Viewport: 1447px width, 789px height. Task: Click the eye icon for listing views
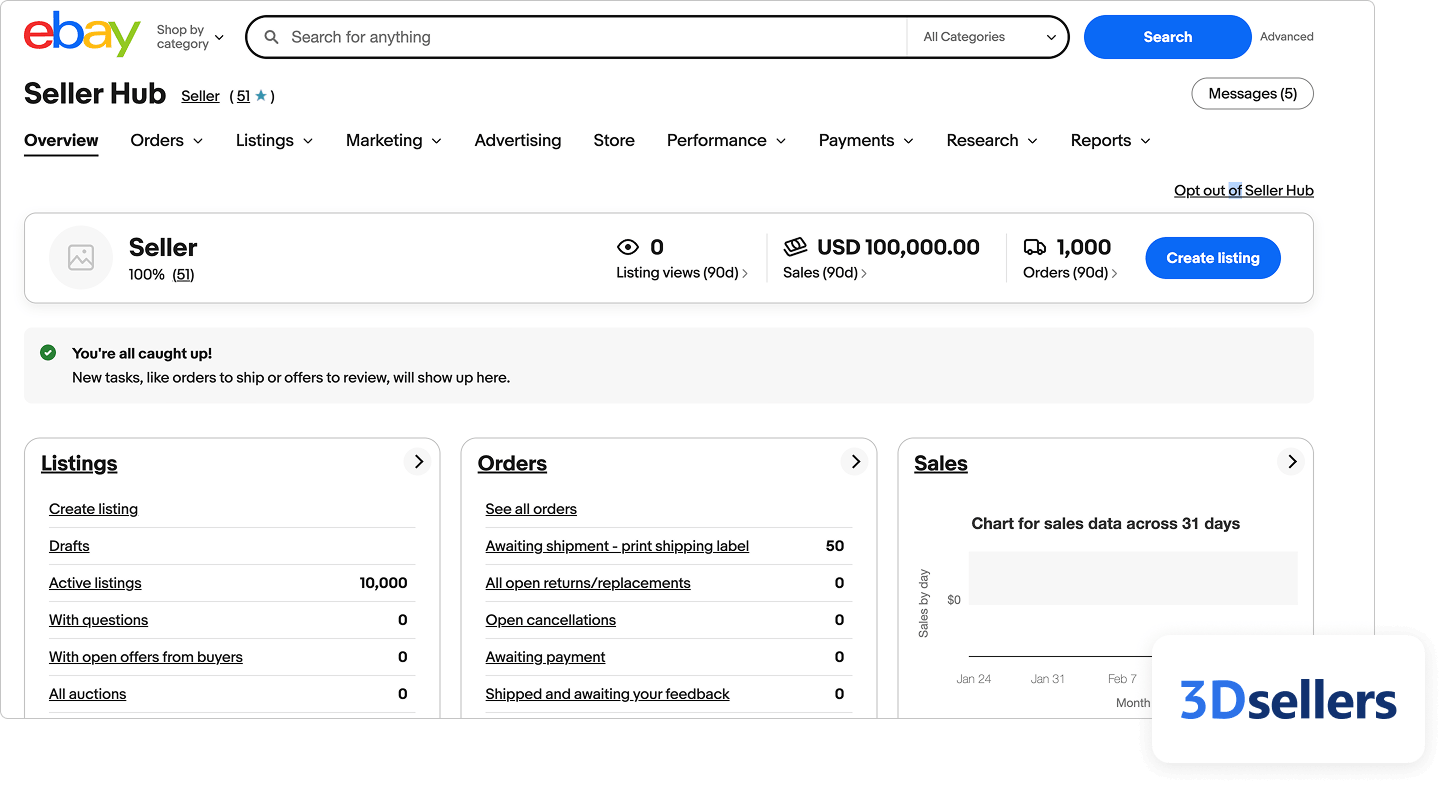click(628, 247)
